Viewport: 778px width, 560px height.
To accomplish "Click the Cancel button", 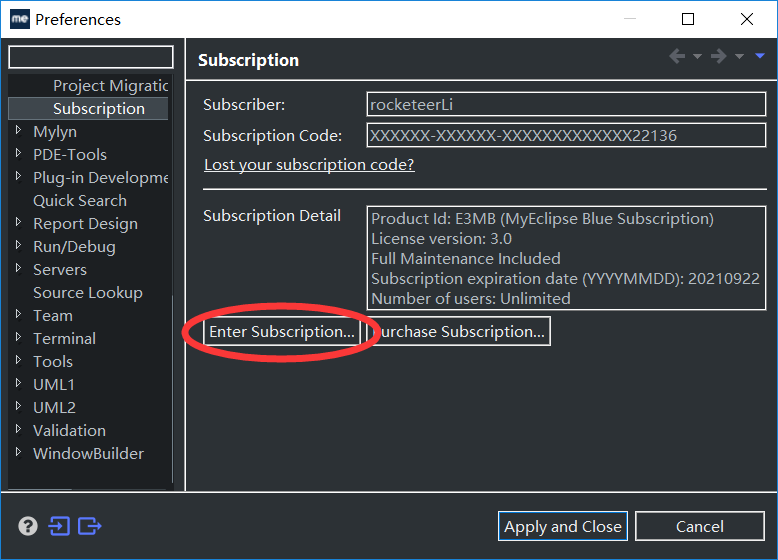I will click(x=700, y=526).
